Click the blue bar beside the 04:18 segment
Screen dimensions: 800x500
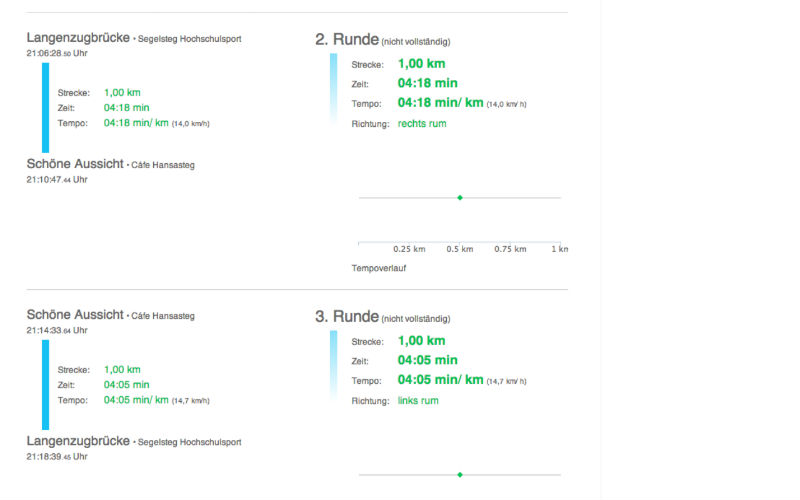click(45, 108)
